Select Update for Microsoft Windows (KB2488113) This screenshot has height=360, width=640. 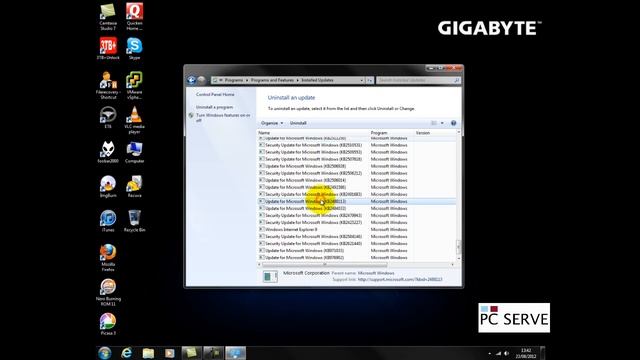[357, 201]
